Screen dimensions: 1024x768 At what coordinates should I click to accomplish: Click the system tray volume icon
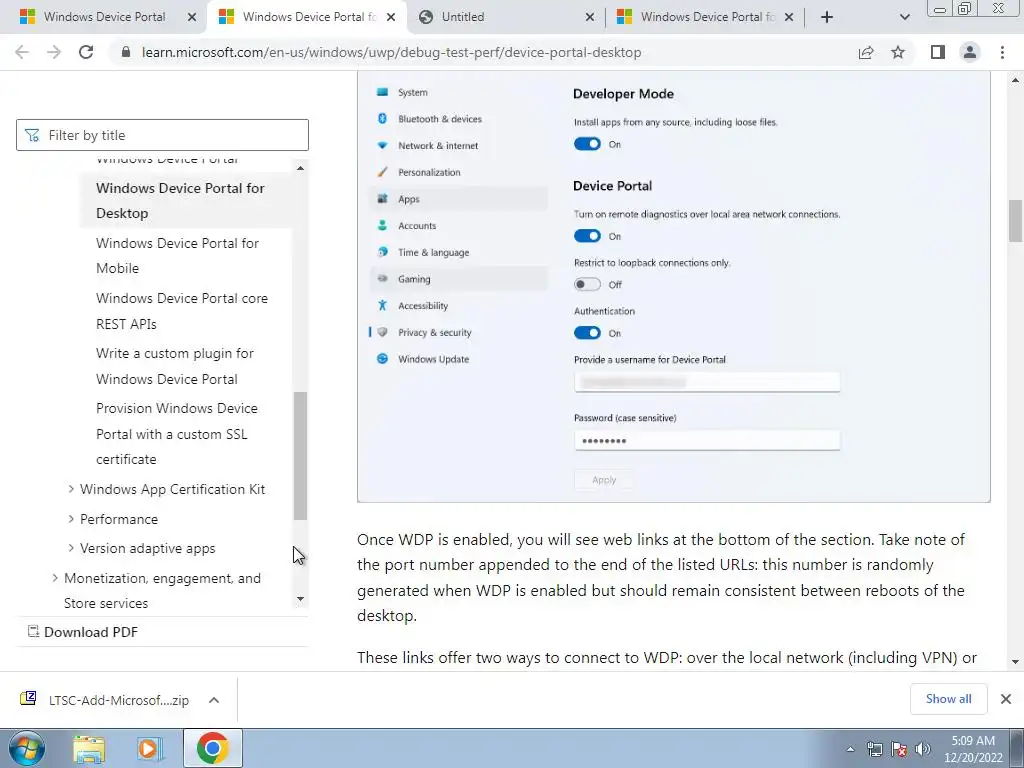[923, 749]
